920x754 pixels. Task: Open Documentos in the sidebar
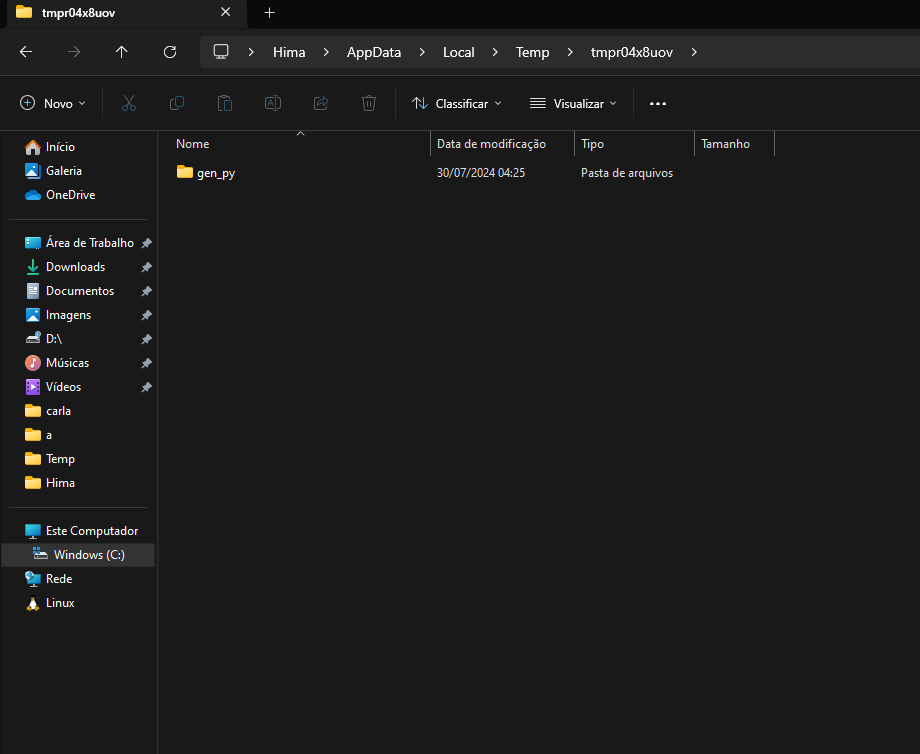click(69, 291)
